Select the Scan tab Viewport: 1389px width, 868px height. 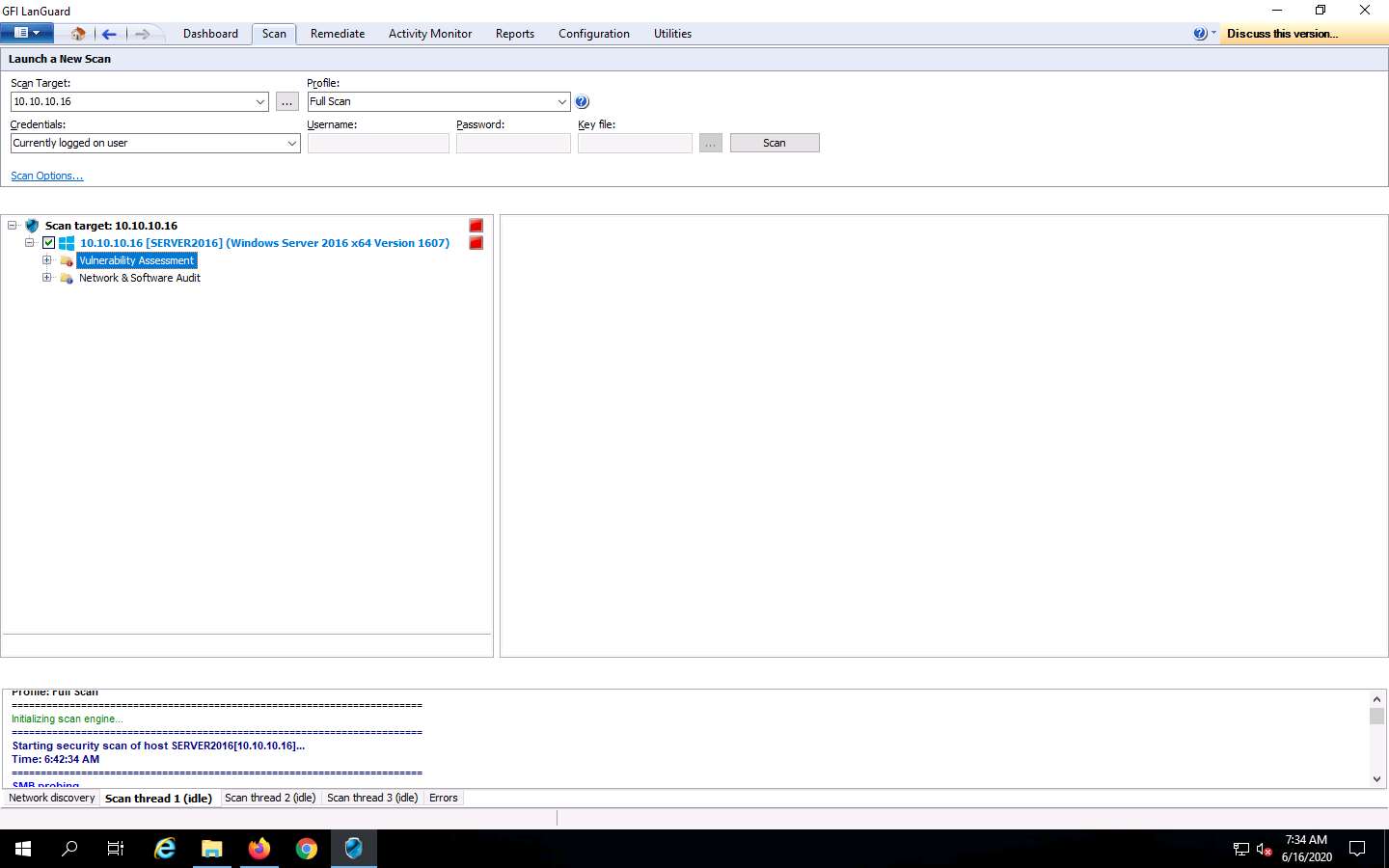(x=274, y=34)
